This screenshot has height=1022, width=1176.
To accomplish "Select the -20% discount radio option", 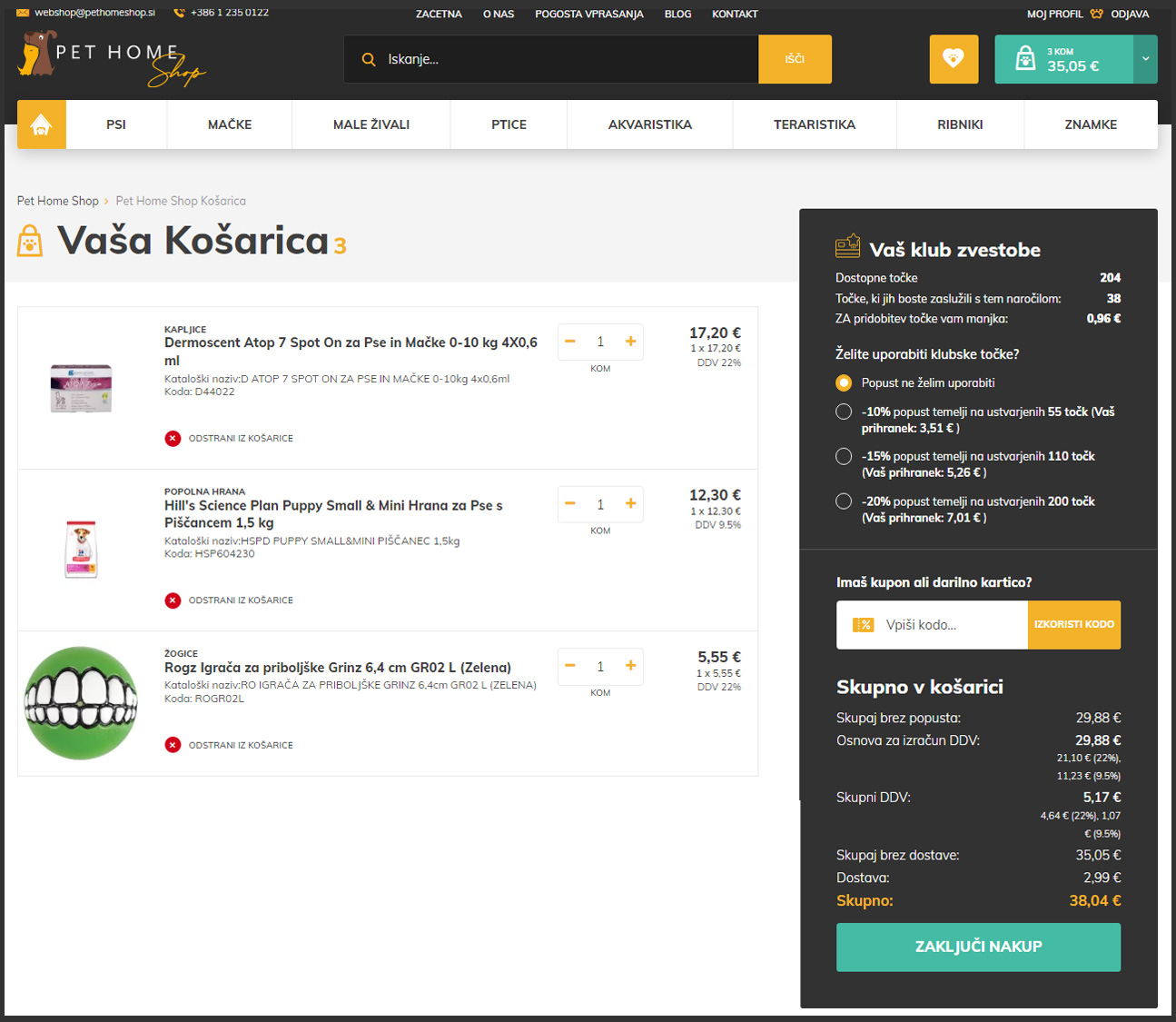I will pos(844,501).
